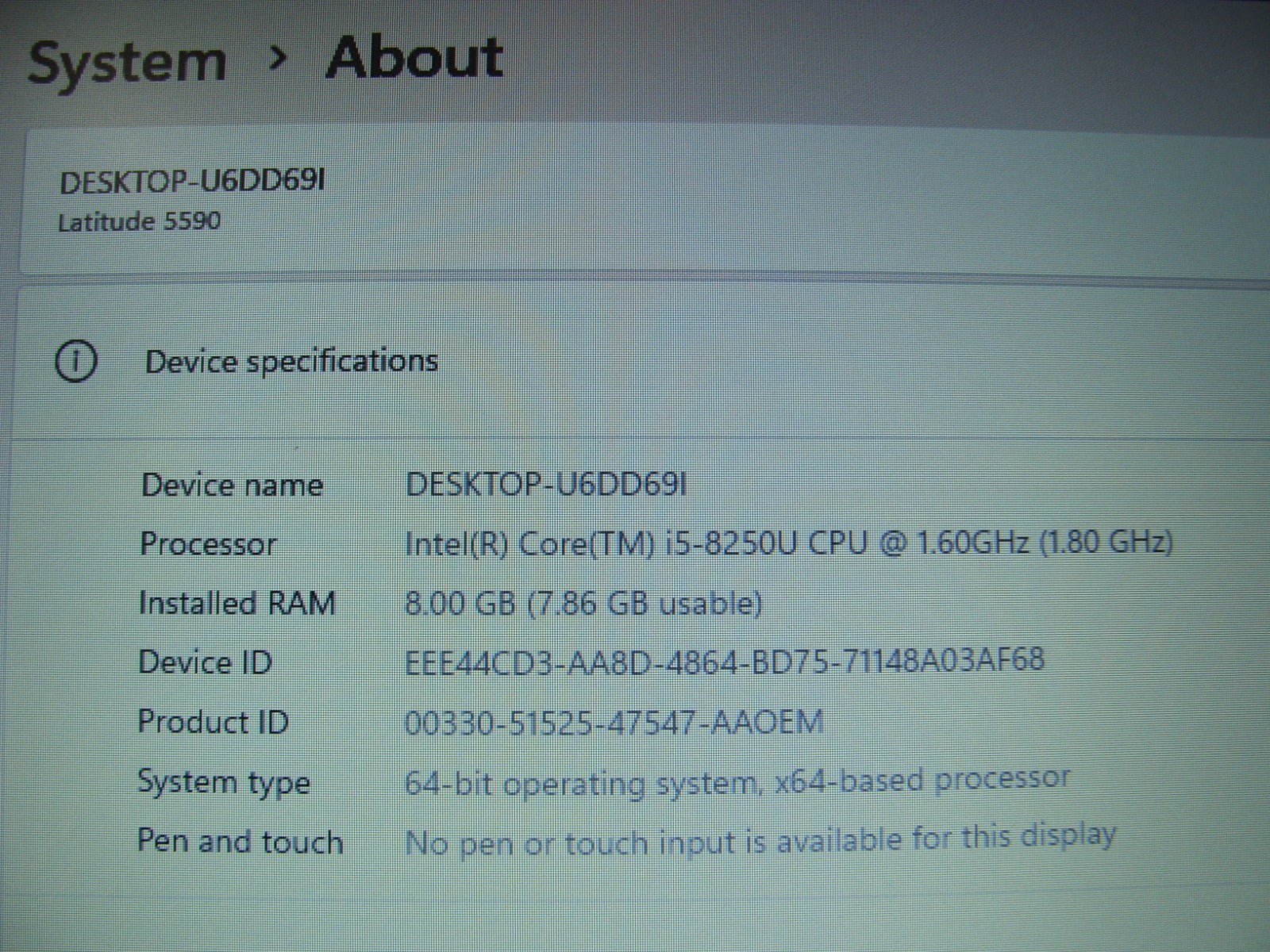
Task: Select the Intel Core i5-8250U processor text
Action: click(788, 543)
